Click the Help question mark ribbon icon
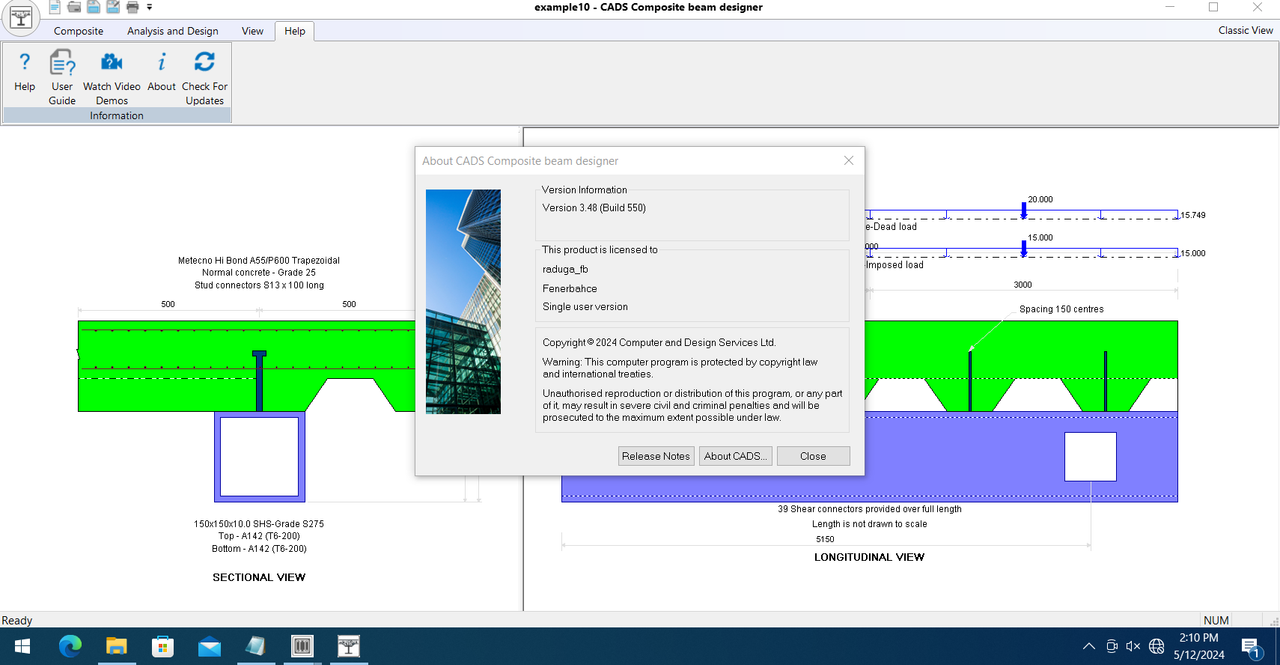This screenshot has height=665, width=1280. [25, 73]
